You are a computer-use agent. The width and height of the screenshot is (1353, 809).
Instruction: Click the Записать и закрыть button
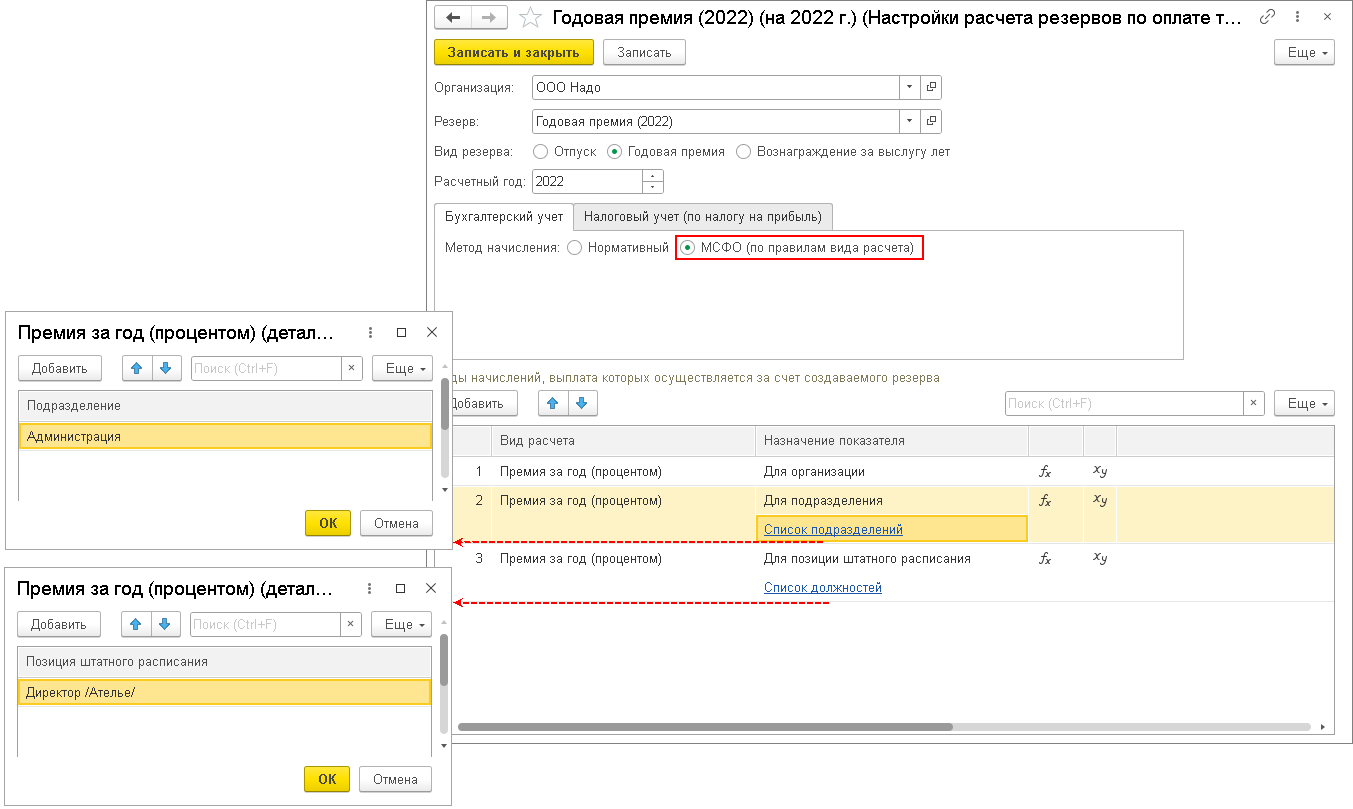(x=514, y=52)
